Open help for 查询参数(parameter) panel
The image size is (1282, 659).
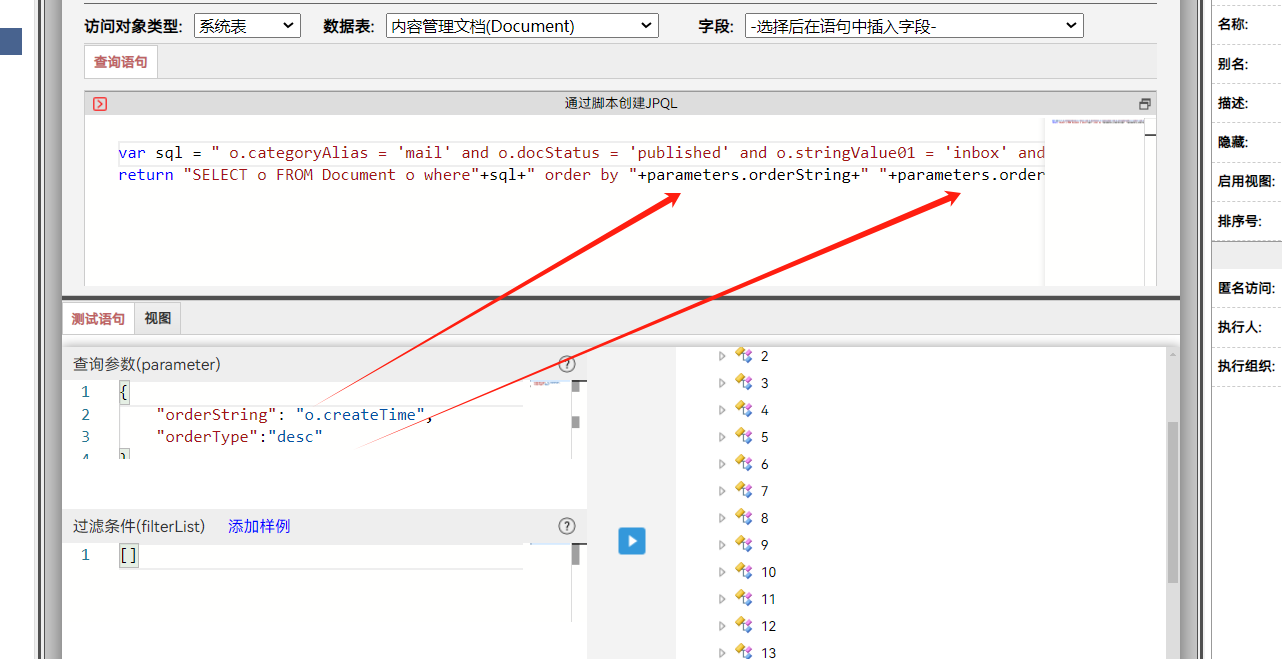point(567,364)
